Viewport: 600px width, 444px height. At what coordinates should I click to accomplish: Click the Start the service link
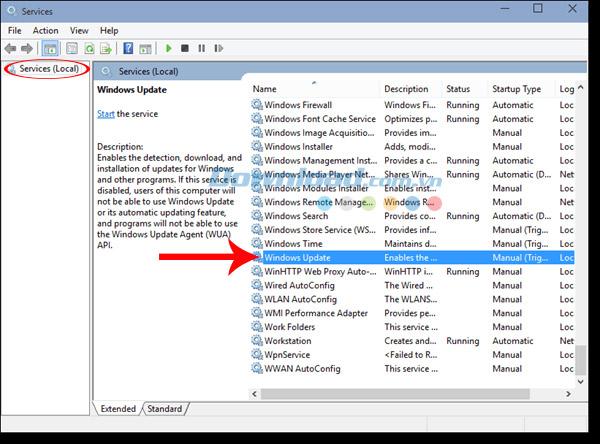(x=106, y=114)
